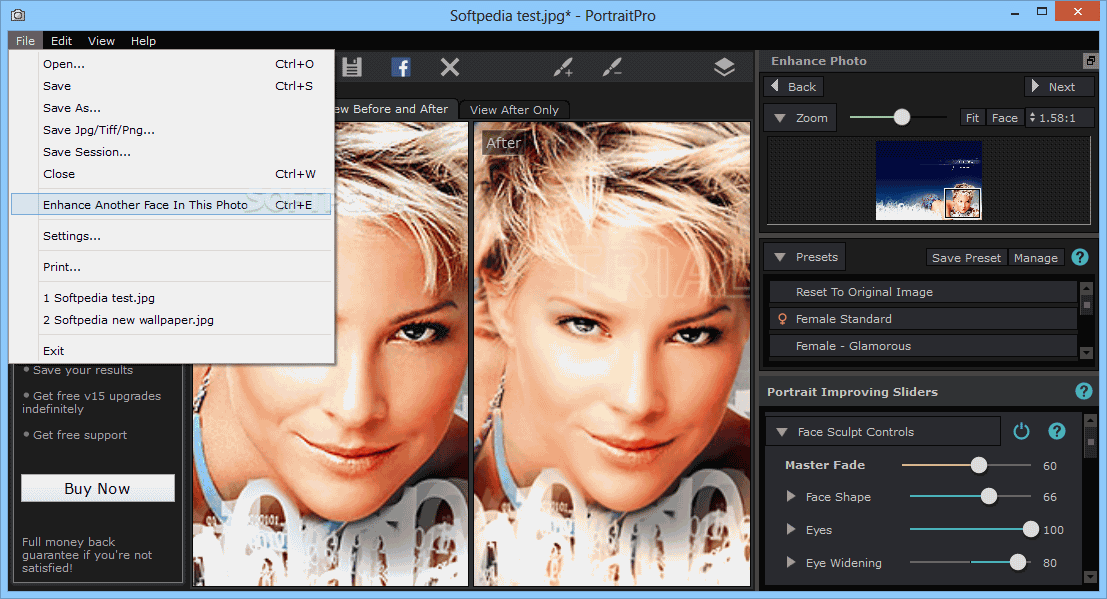Click the Back button
The image size is (1107, 599).
click(x=794, y=86)
